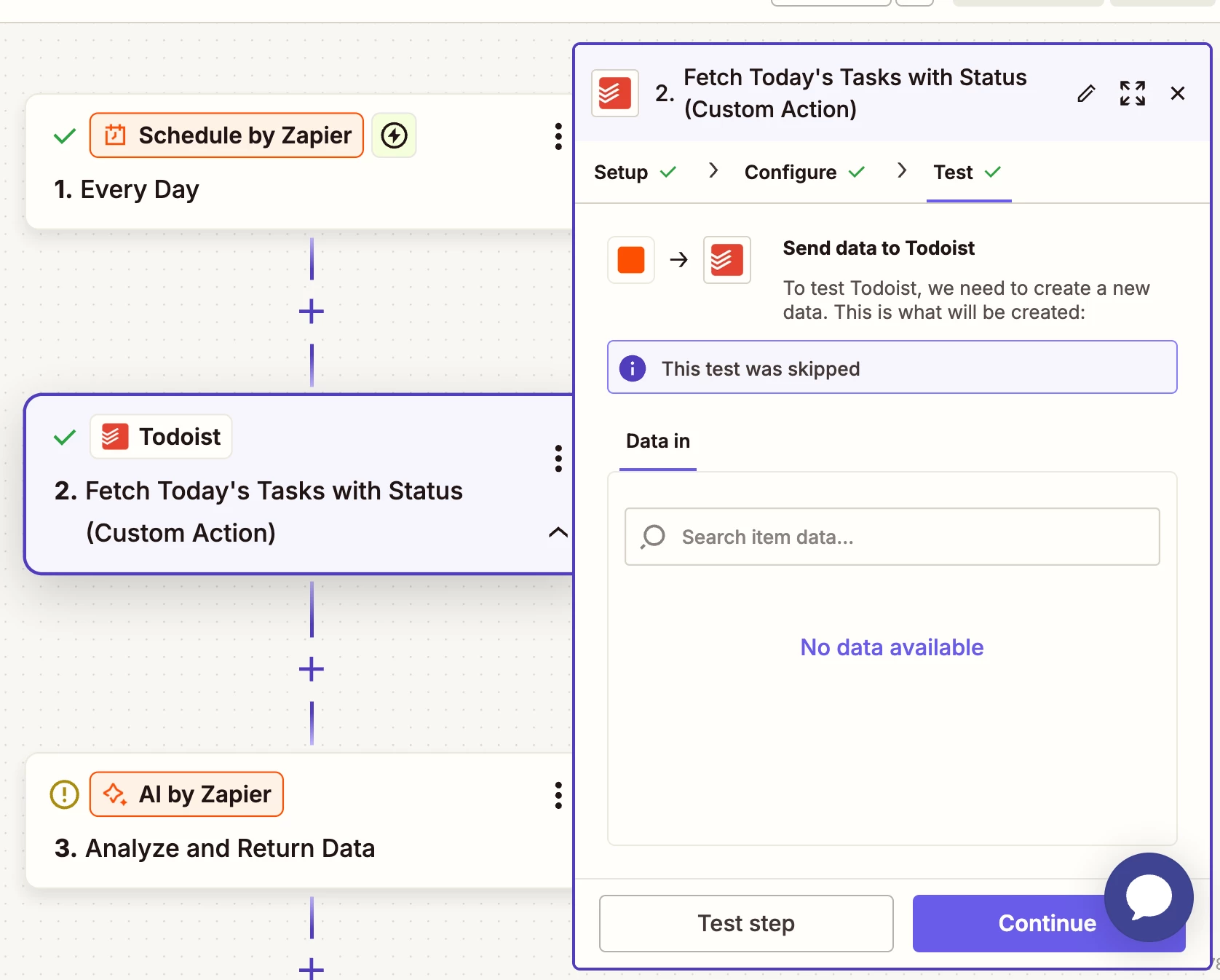Click the warning icon on step 3
This screenshot has height=980, width=1220.
point(65,794)
